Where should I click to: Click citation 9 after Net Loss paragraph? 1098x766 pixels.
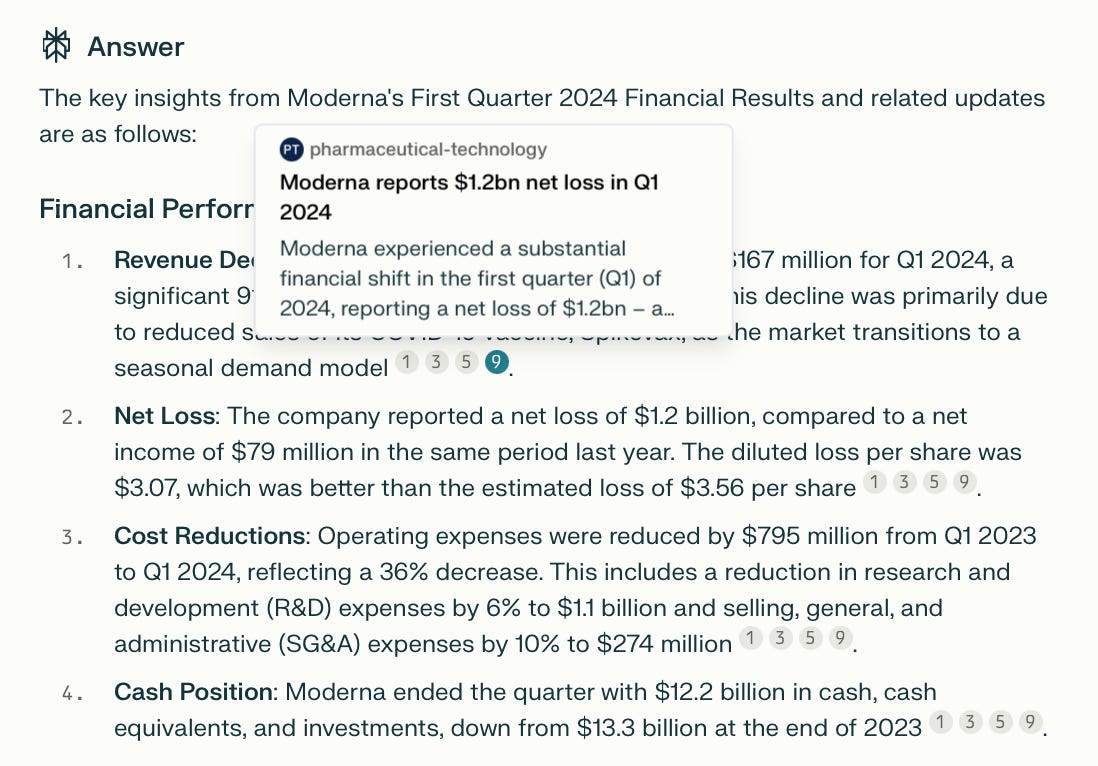(965, 482)
